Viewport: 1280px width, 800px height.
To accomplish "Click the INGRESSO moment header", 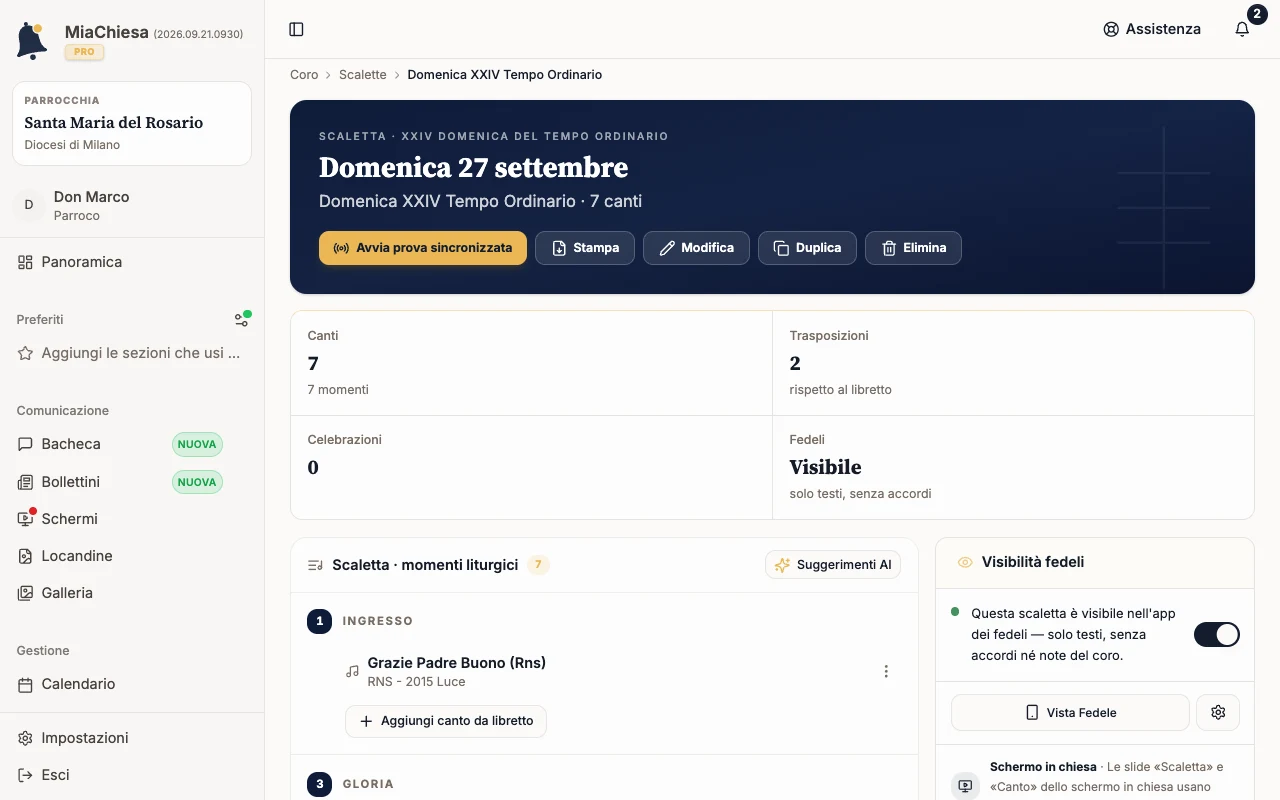I will (x=377, y=621).
